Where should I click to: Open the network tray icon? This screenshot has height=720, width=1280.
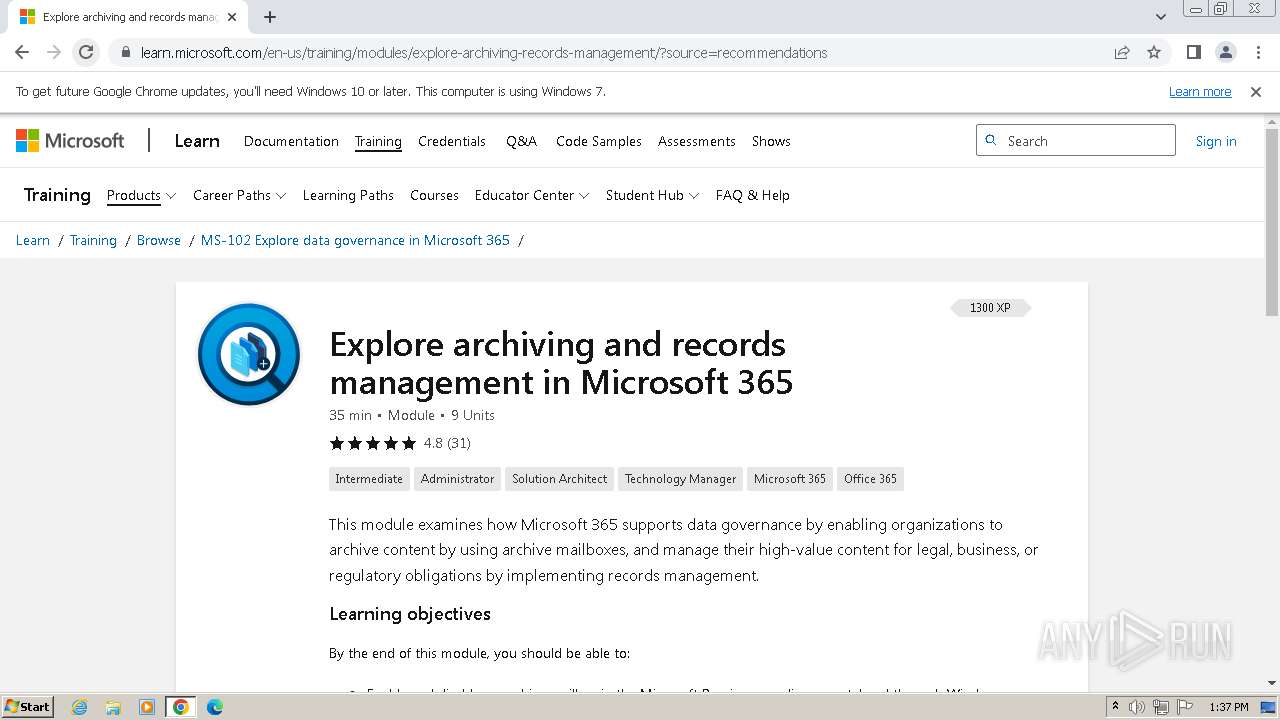click(x=1161, y=707)
